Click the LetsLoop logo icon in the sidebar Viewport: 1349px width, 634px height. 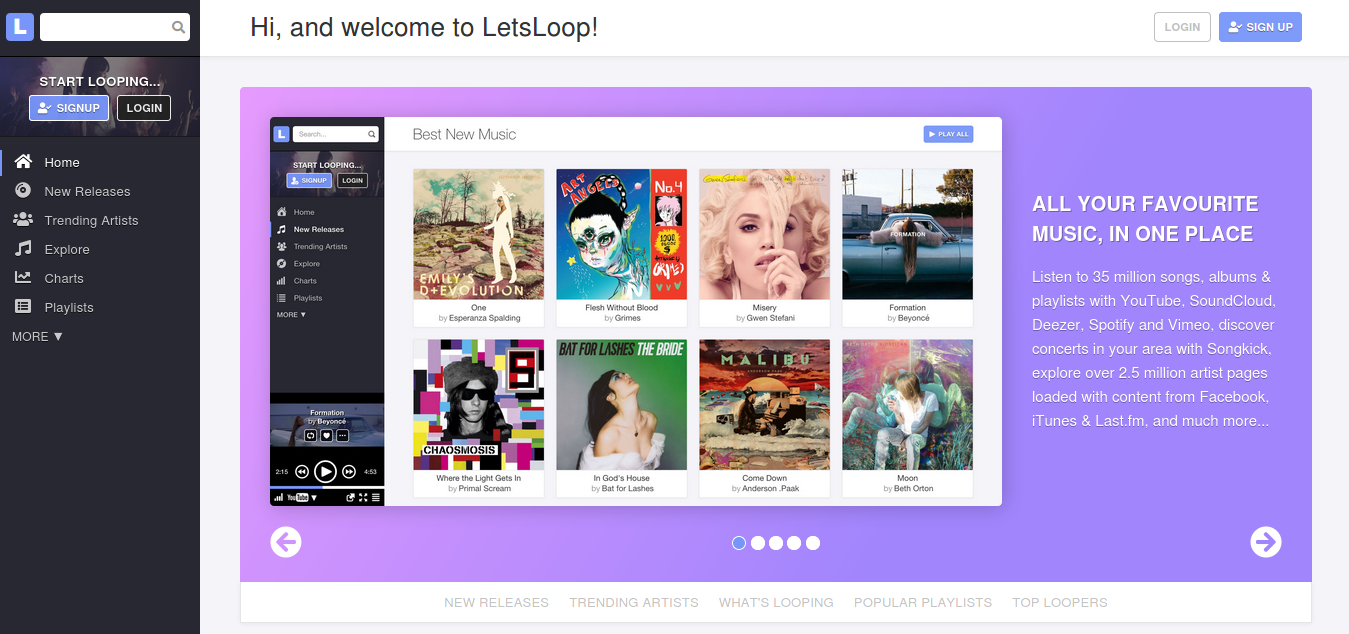click(20, 27)
